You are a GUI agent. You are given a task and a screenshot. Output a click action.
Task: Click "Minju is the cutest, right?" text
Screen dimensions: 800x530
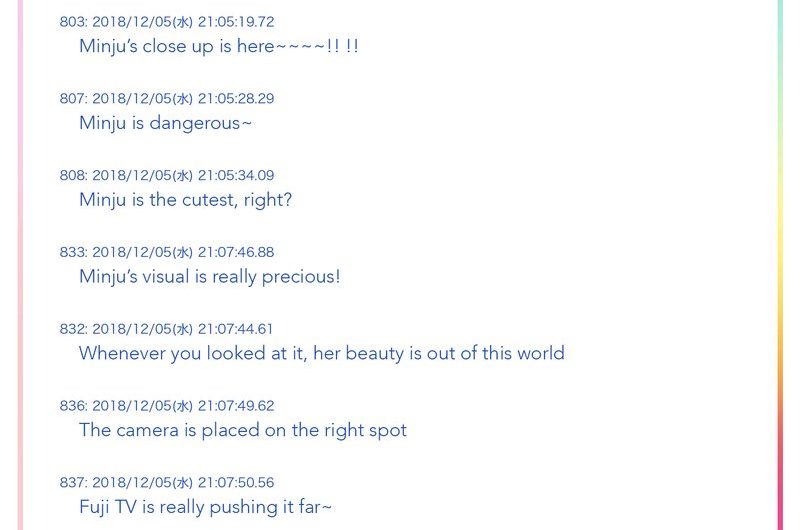186,200
